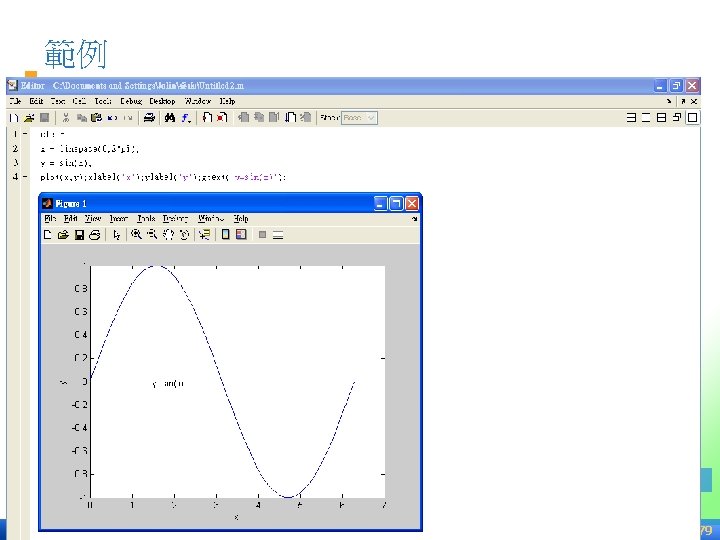This screenshot has height=540, width=720.
Task: Select the Pan hand tool in Figure 1
Action: (x=169, y=235)
